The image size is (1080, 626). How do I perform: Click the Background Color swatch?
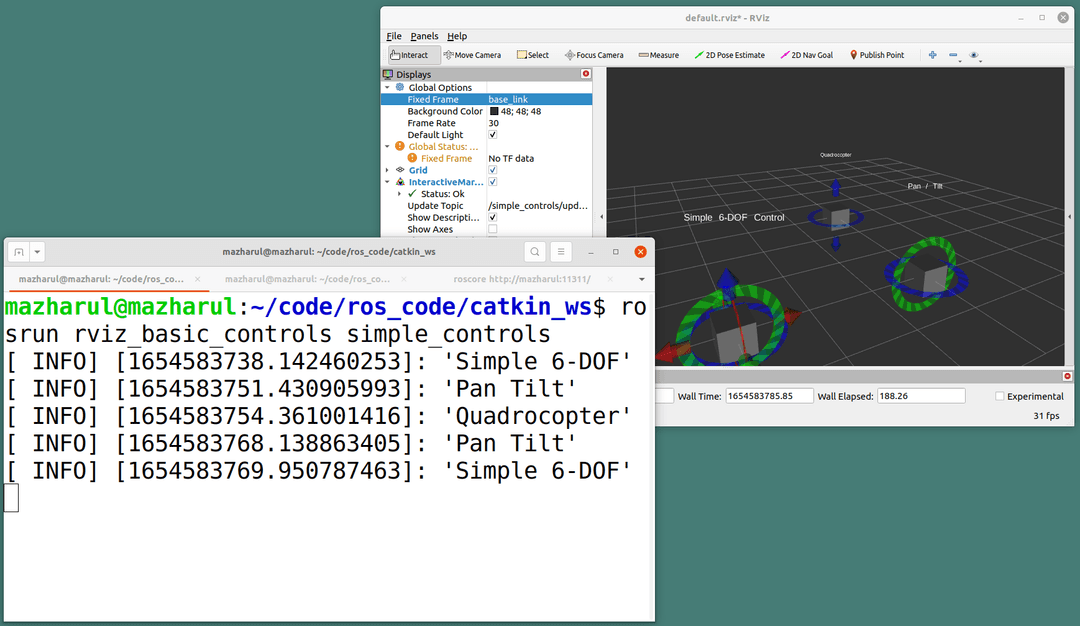[494, 112]
